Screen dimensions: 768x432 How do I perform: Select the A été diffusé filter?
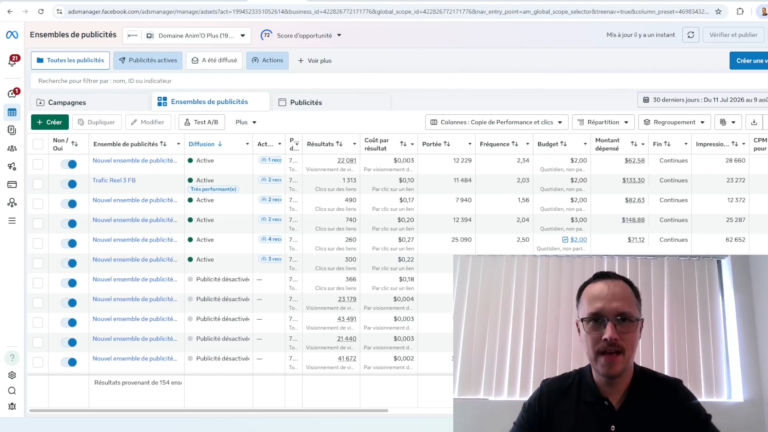click(215, 61)
